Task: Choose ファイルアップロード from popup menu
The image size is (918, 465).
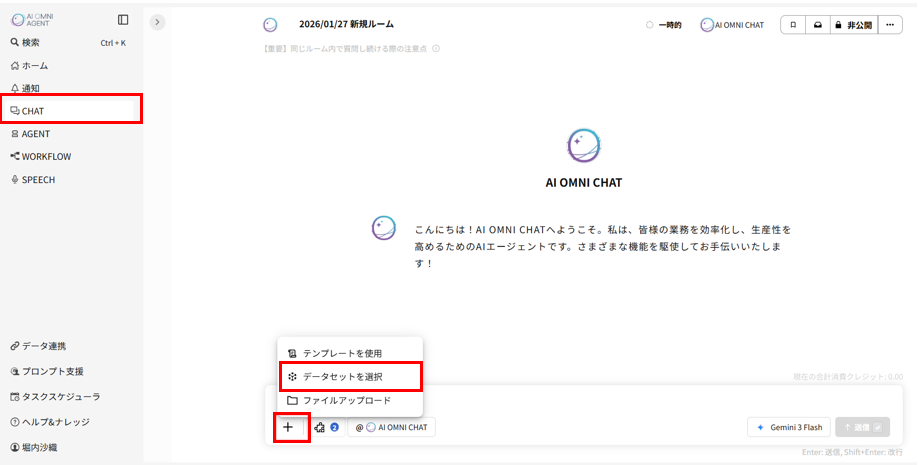Action: coord(350,401)
